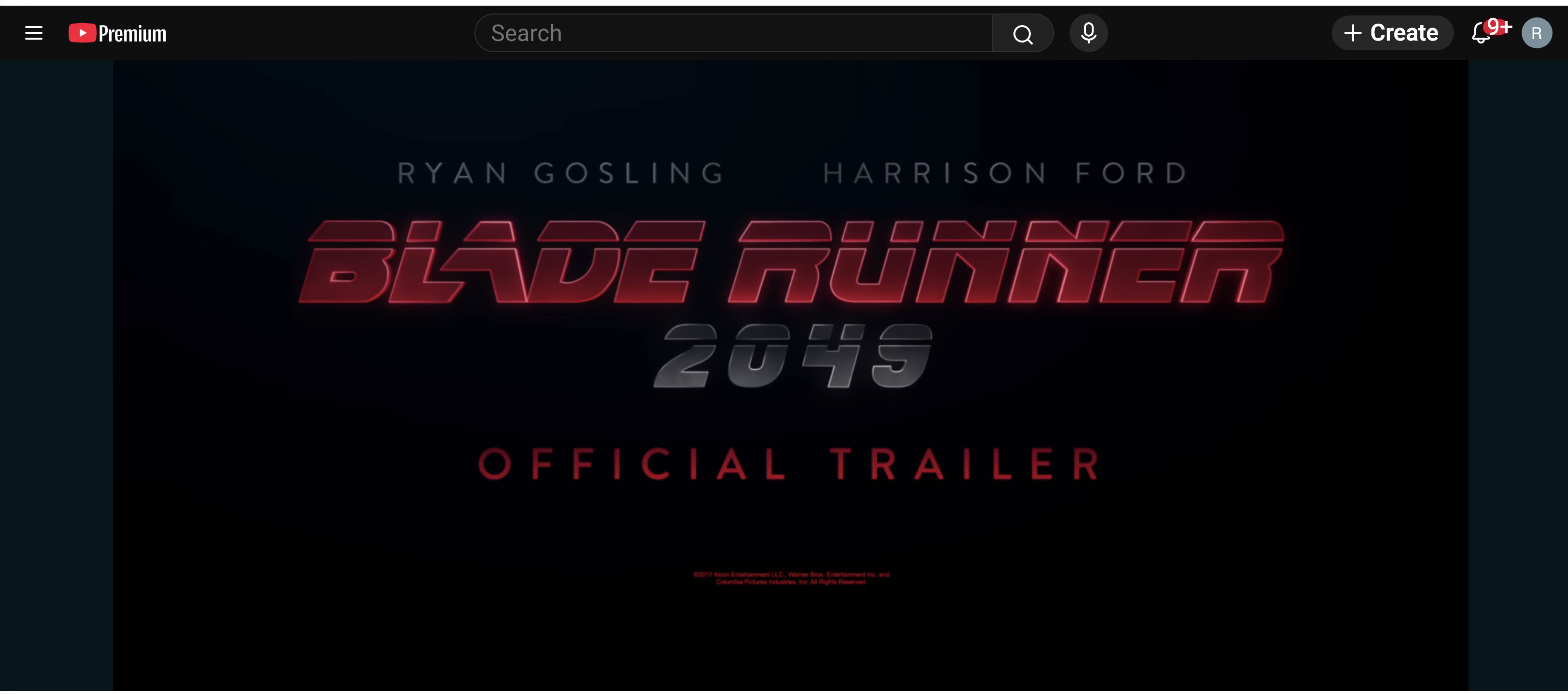Click the small red copyright notice
The width and height of the screenshot is (1568, 694).
pyautogui.click(x=791, y=578)
